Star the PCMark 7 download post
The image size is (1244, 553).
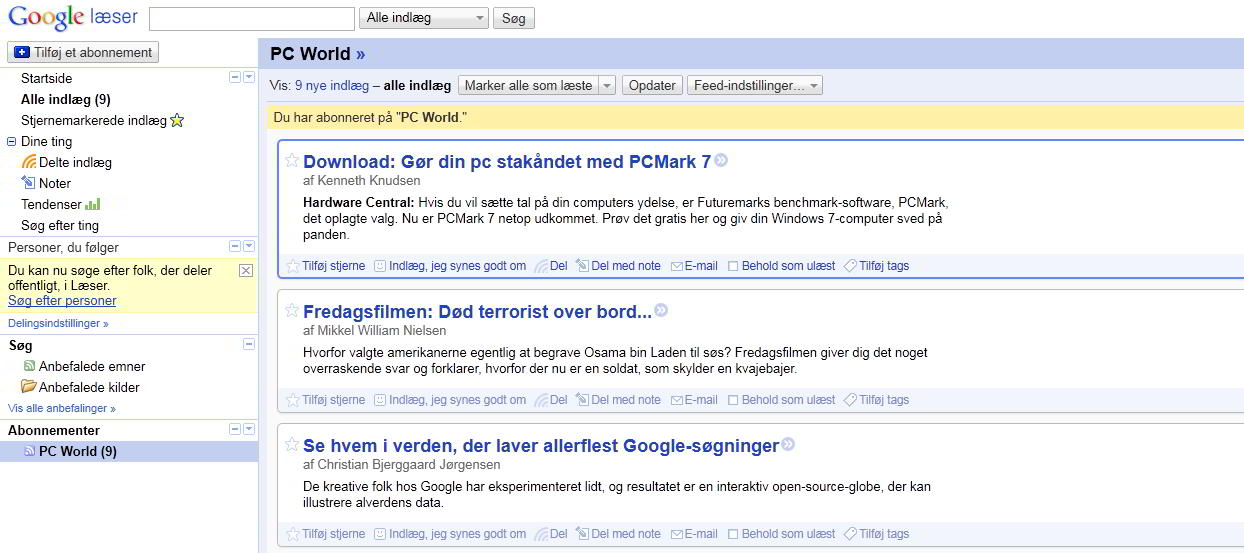coord(292,161)
